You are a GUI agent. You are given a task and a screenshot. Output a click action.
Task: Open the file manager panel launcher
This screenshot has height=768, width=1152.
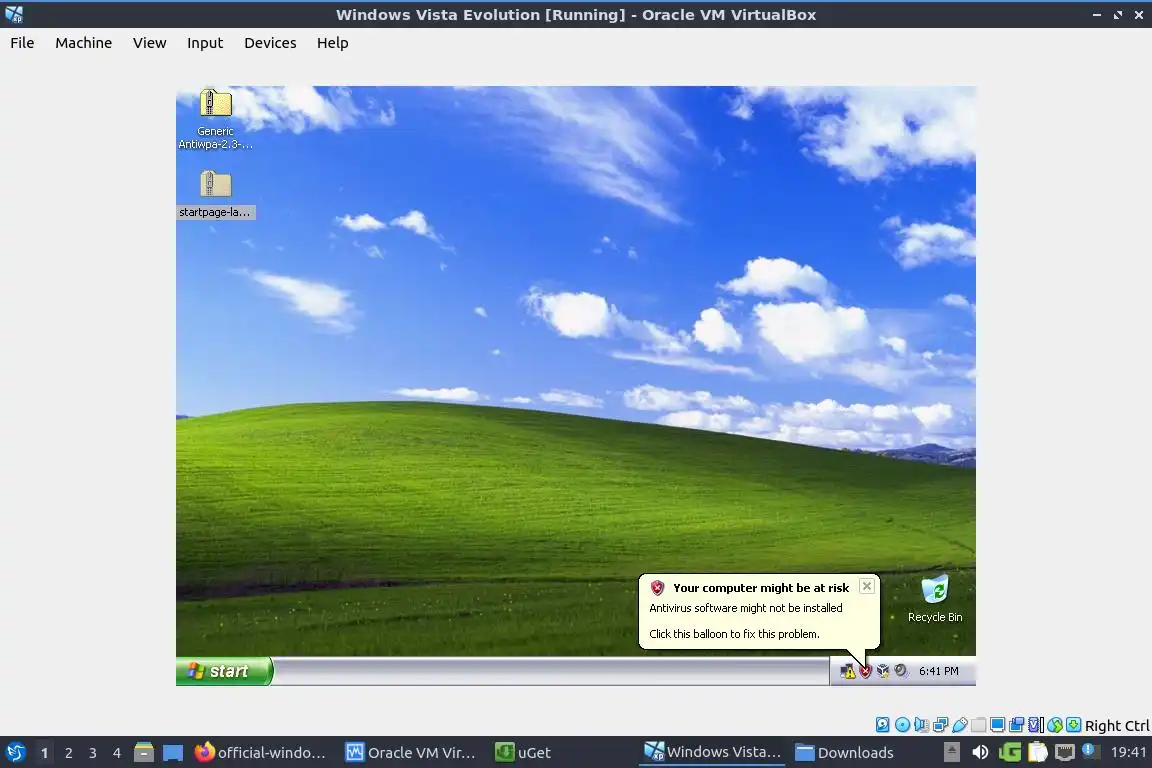tap(144, 752)
